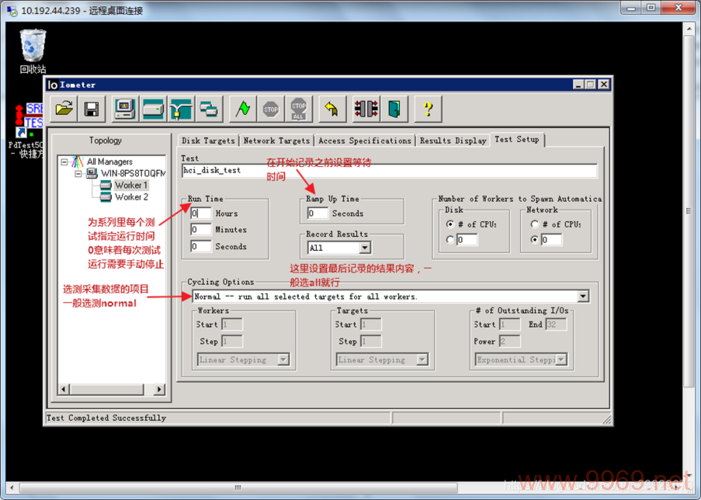Click the Stop All tests icon
Viewport: 701px width, 500px height.
tap(299, 109)
